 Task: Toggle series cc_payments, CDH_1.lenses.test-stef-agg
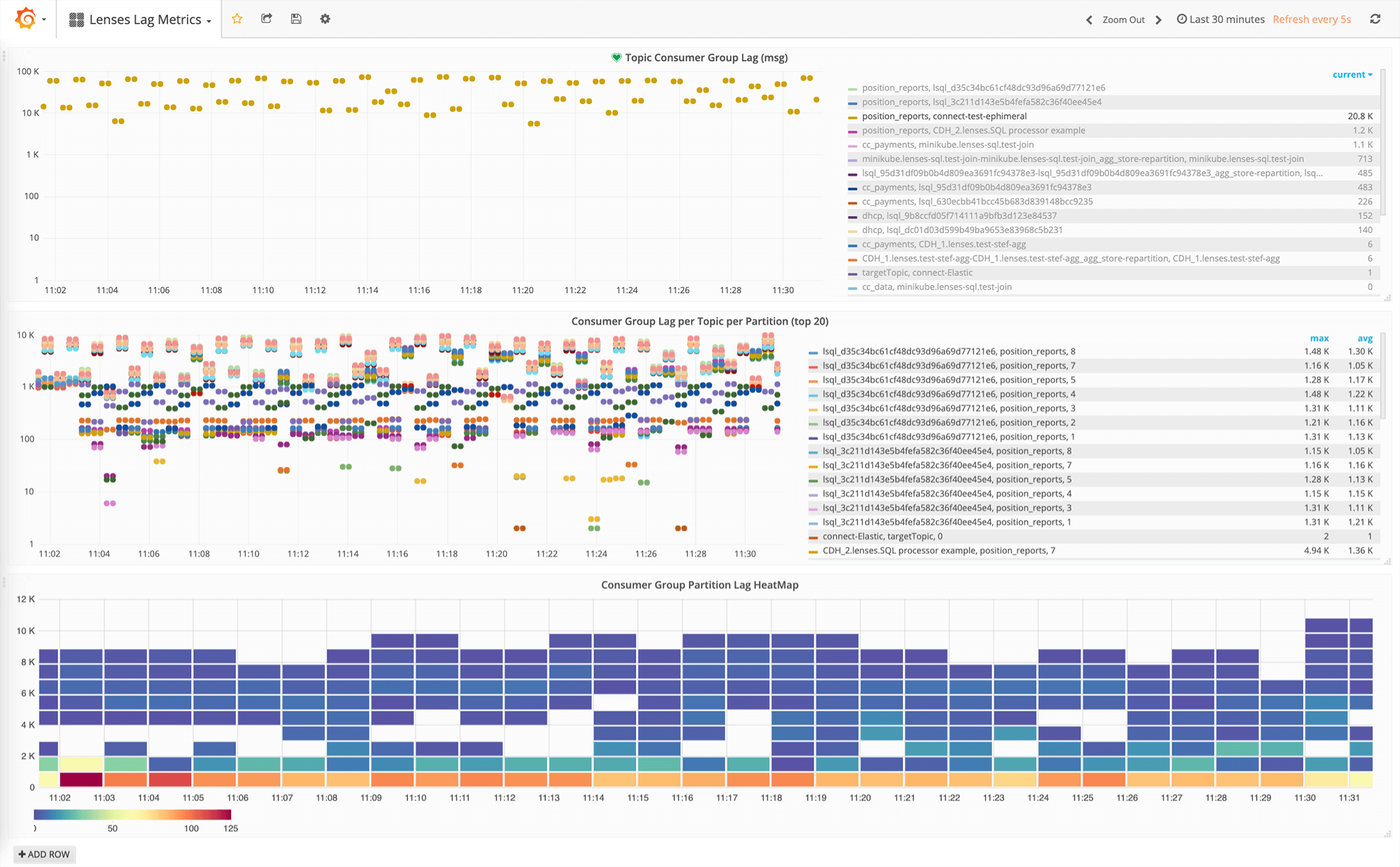coord(944,244)
